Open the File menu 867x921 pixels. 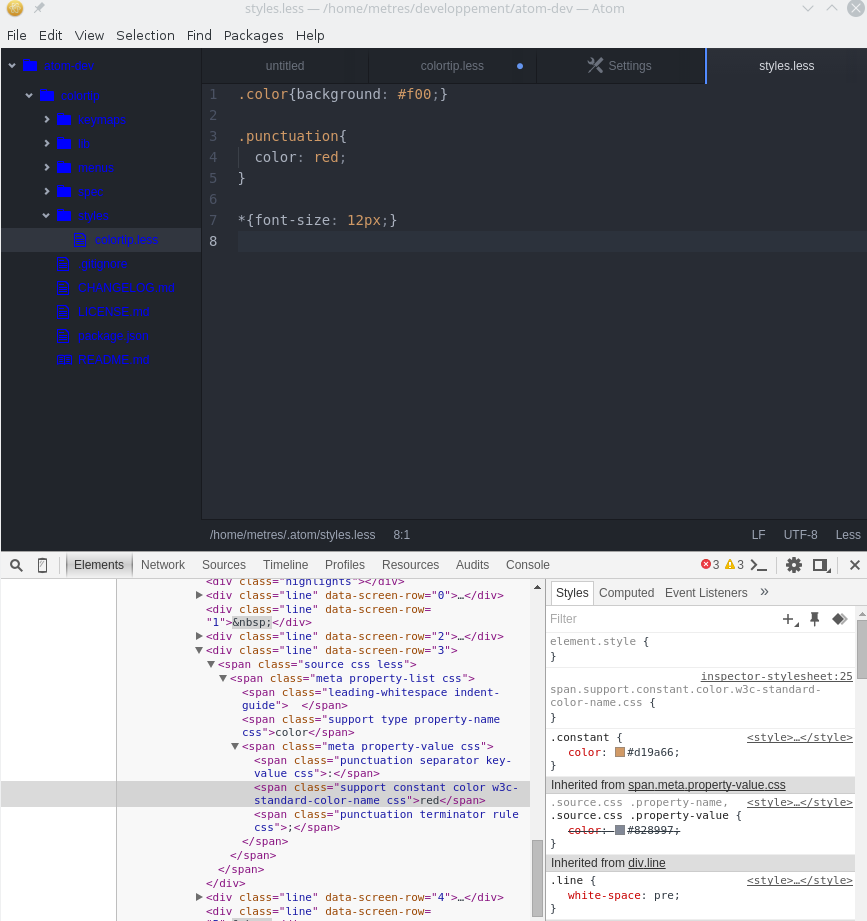point(16,35)
